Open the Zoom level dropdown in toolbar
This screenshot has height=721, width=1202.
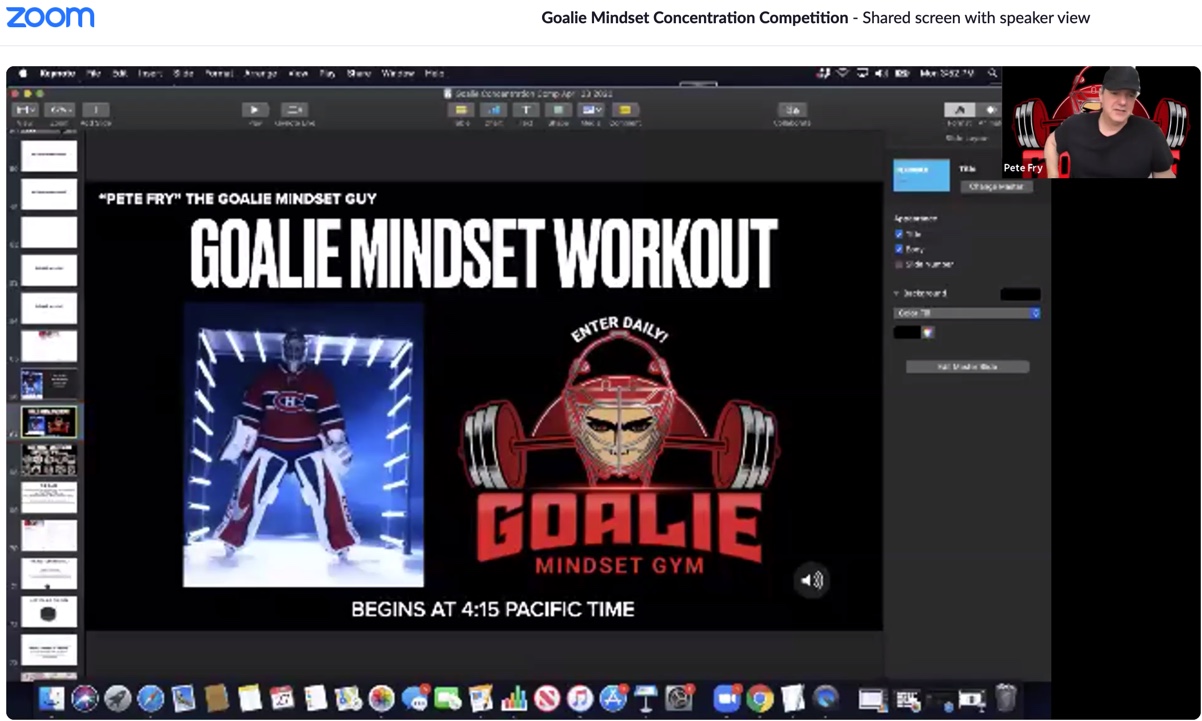coord(60,110)
